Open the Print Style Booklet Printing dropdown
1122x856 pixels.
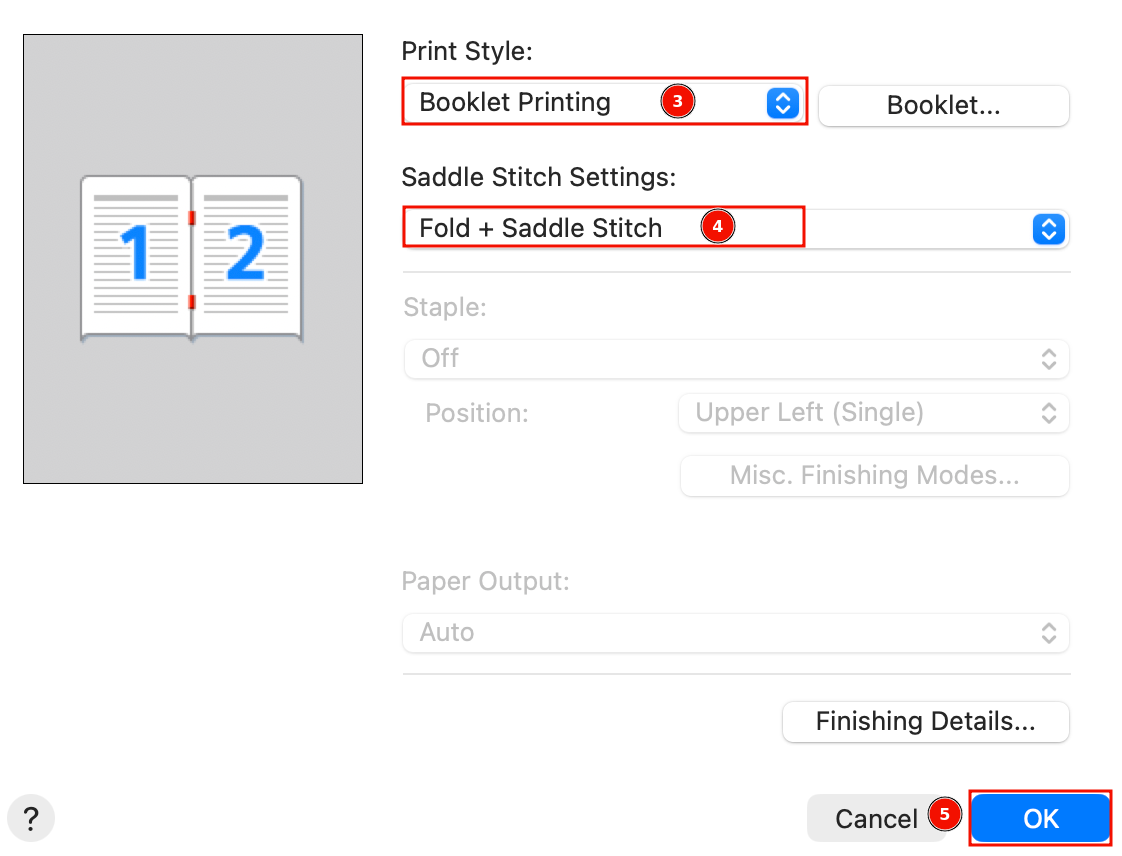(604, 102)
